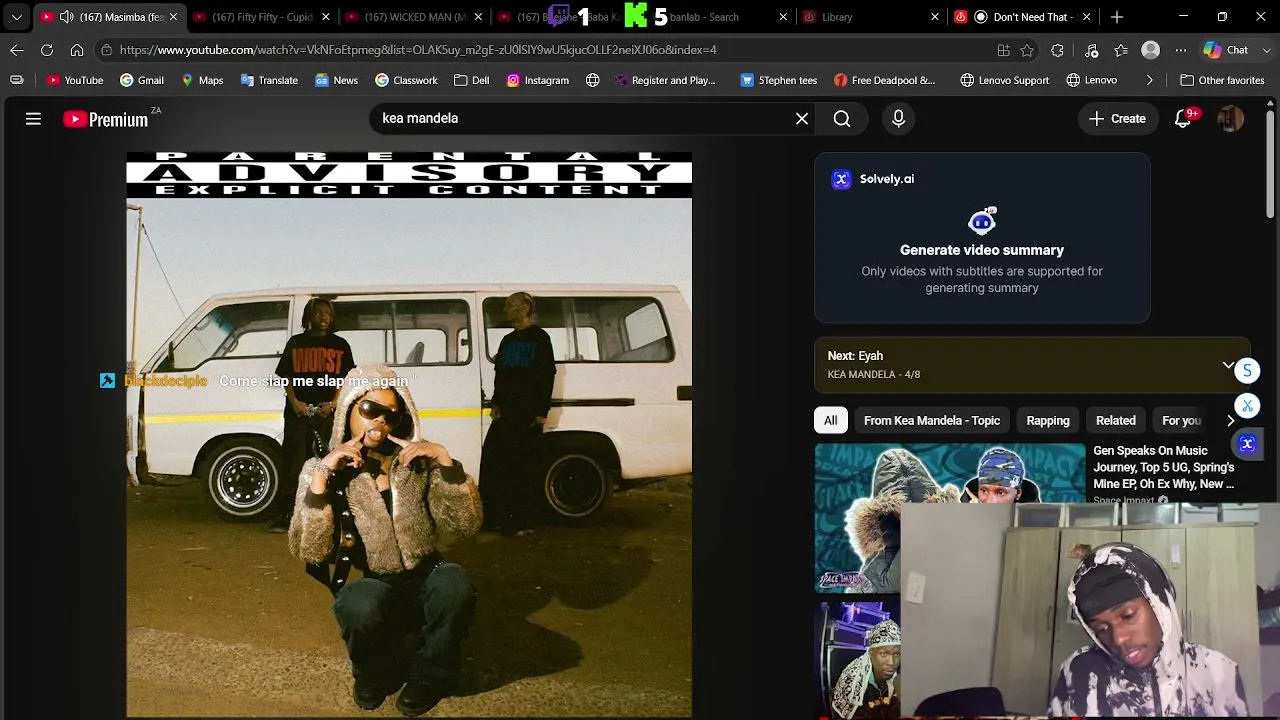View site information icon in address bar
The height and width of the screenshot is (720, 1280).
tap(107, 50)
